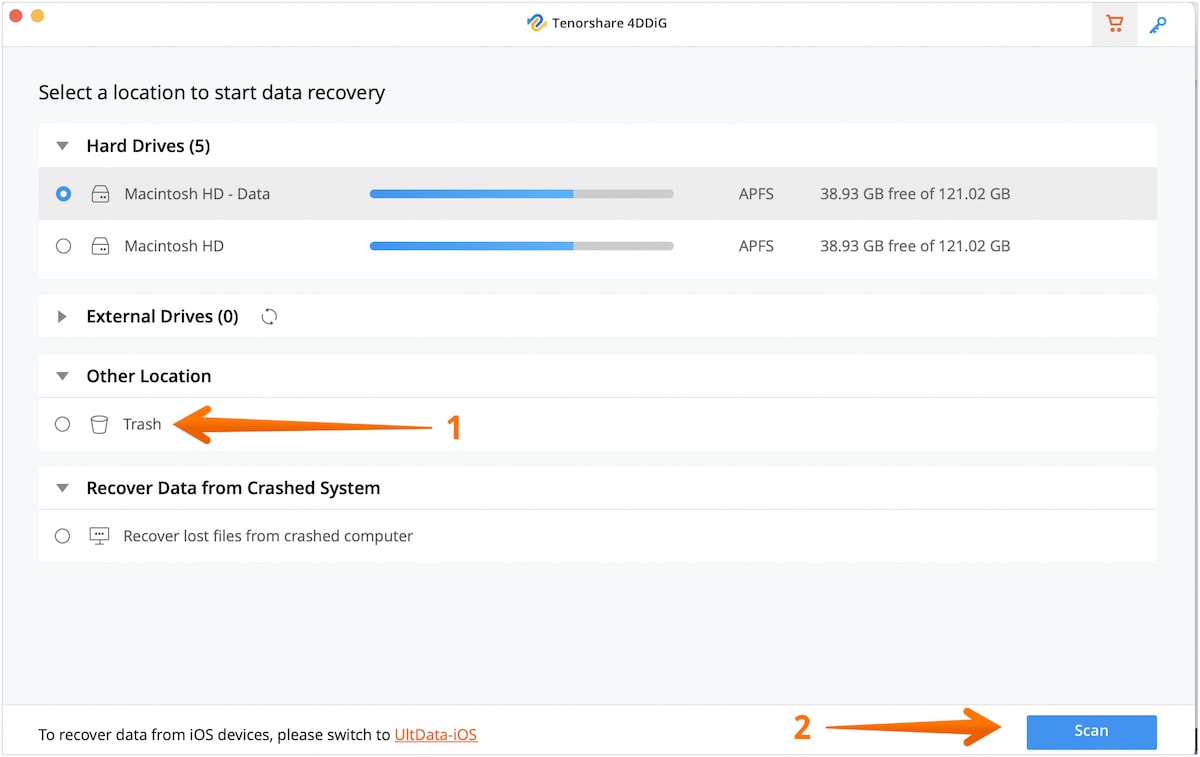Select the Macintosh HD radio button
Screen dimensions: 1200x757
point(63,246)
